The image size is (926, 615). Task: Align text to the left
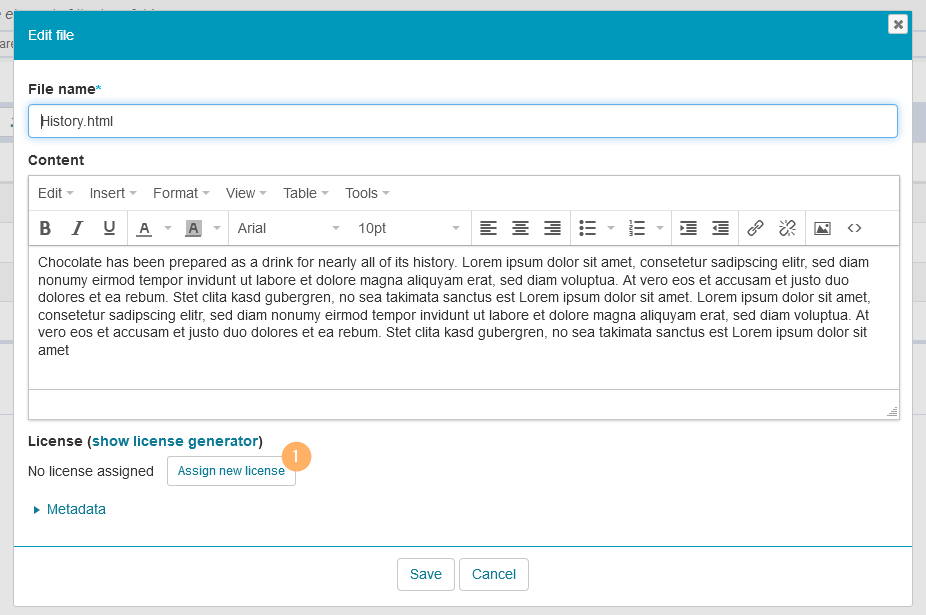488,228
